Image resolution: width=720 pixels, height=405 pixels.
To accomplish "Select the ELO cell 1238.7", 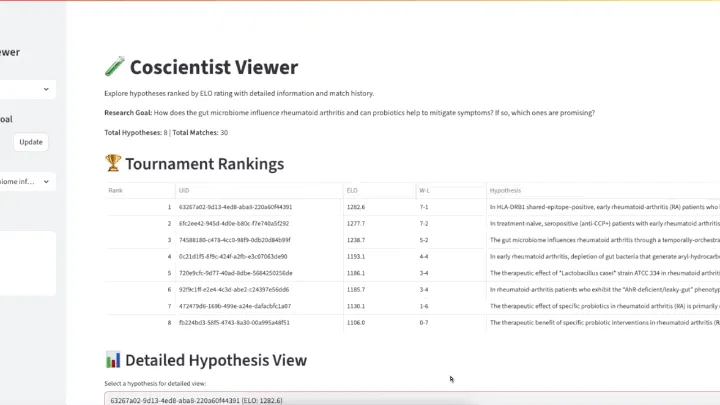I will point(379,240).
